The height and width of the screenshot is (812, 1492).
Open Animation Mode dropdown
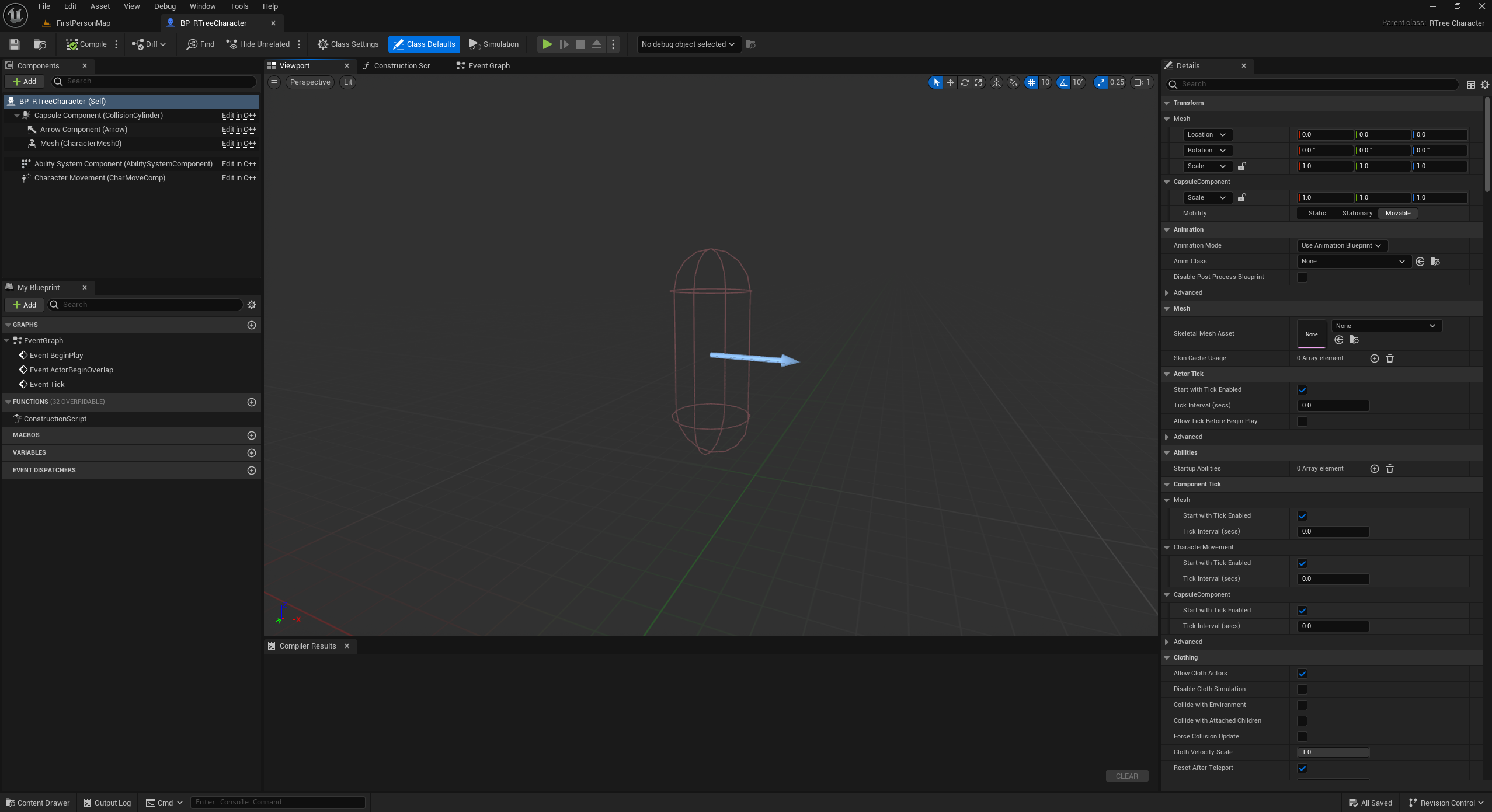1341,246
